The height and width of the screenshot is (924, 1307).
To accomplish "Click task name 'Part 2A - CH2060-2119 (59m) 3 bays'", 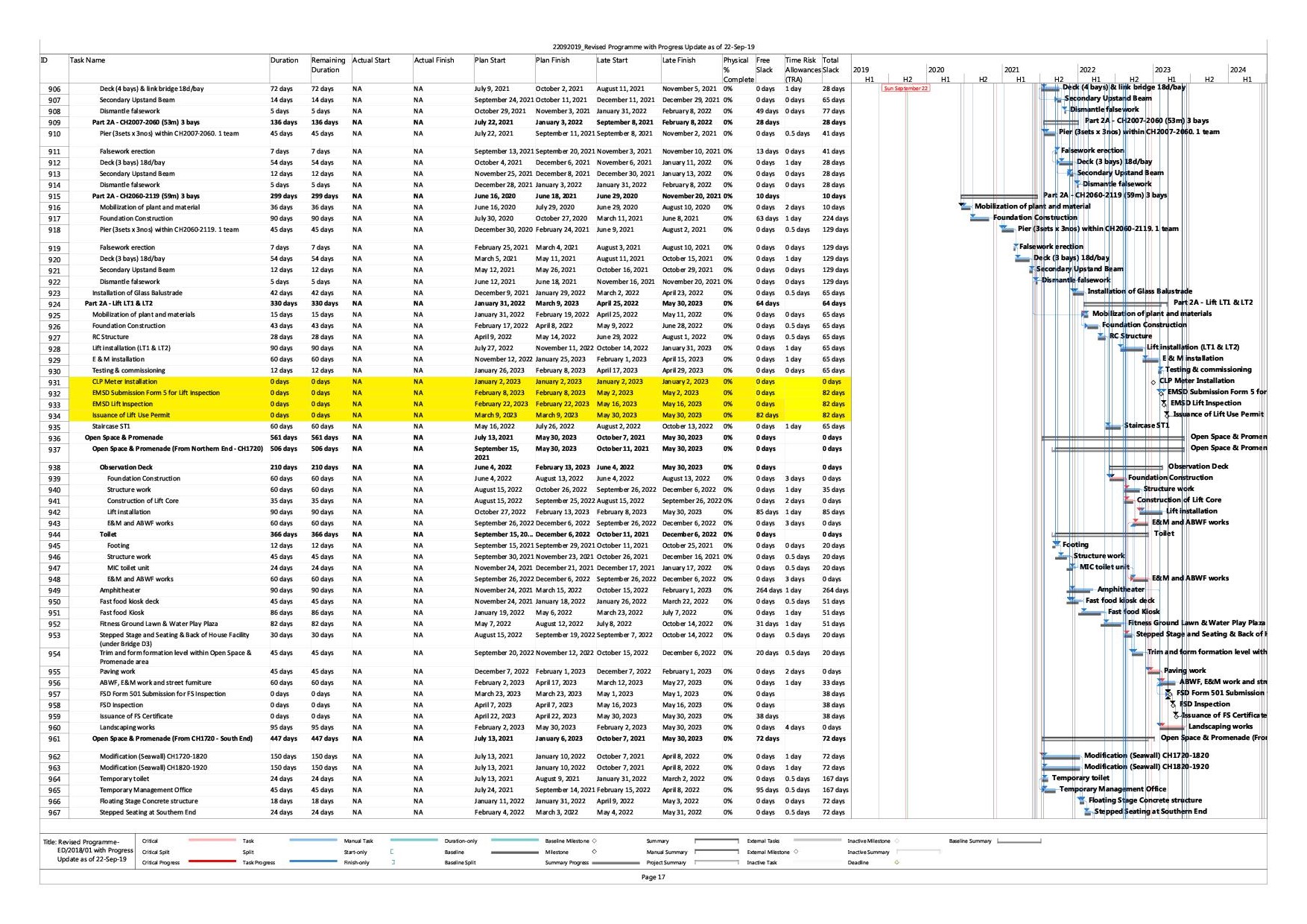I will pos(146,197).
